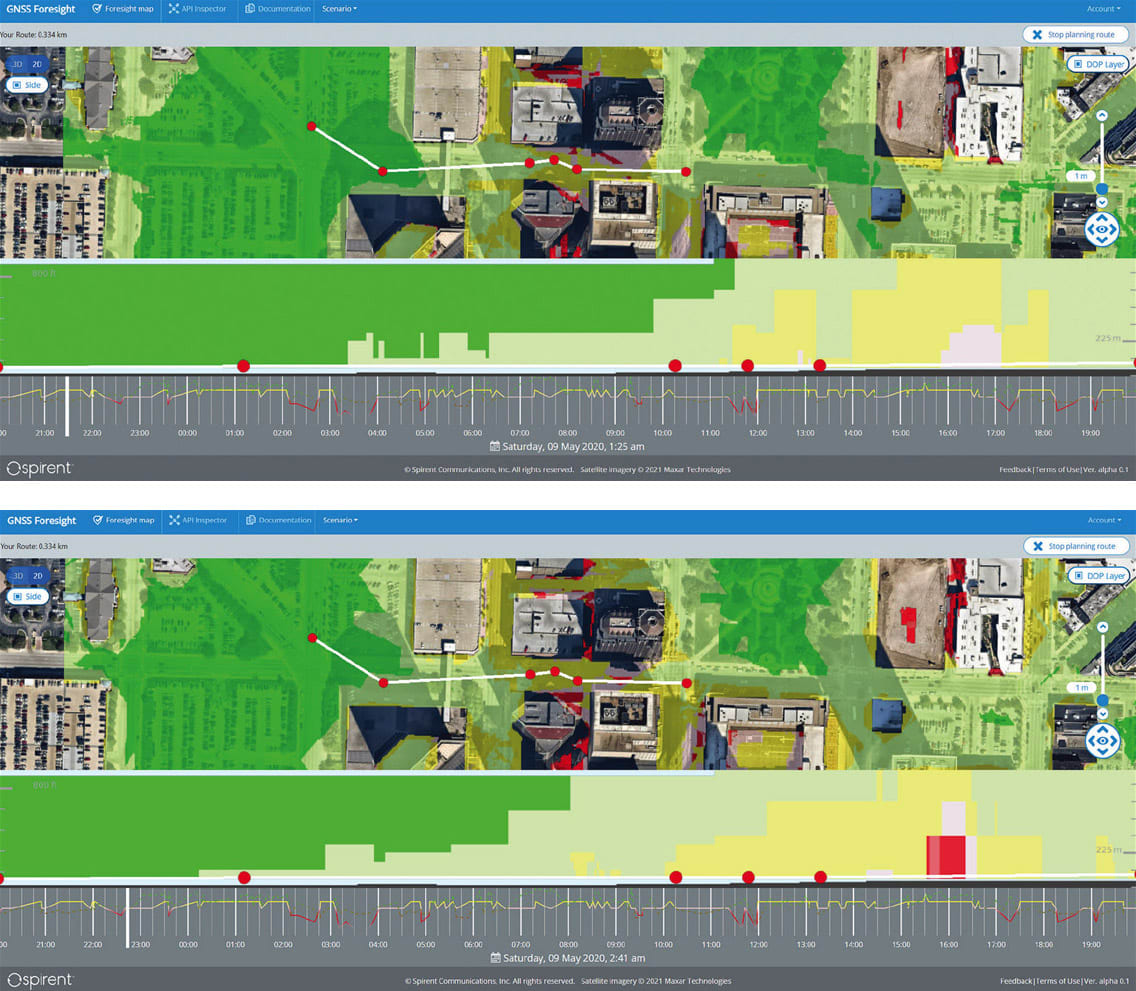Pan the lower map up with the arrow pad

[1103, 729]
